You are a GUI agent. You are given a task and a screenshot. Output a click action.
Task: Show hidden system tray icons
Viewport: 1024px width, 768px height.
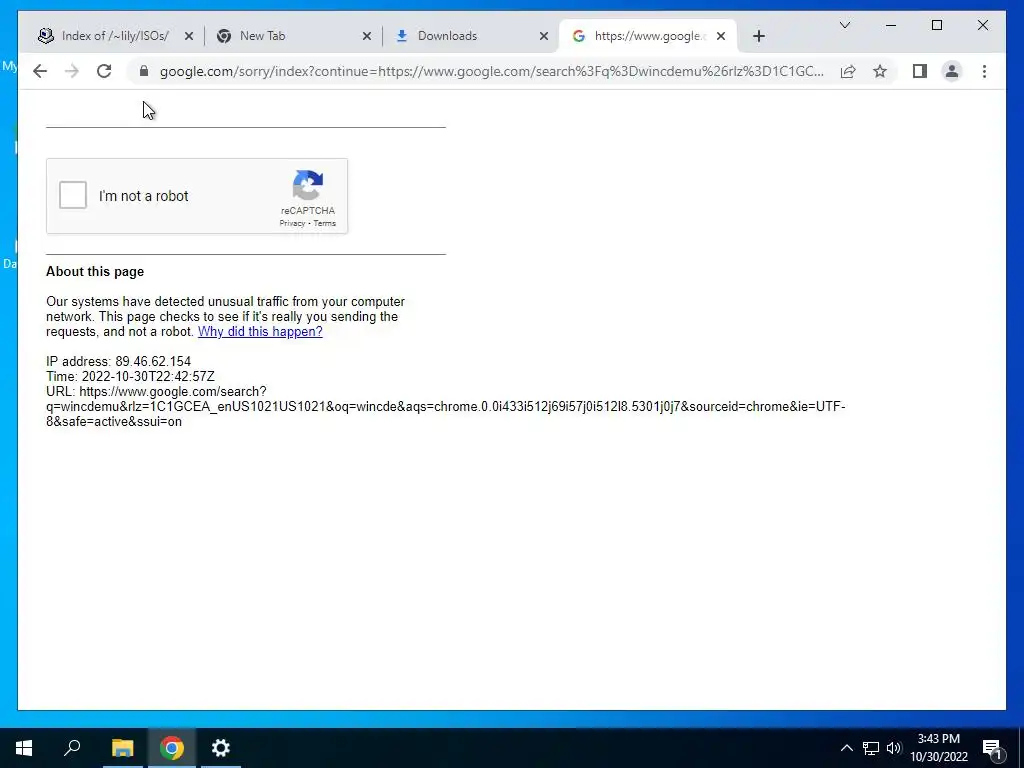click(x=846, y=748)
